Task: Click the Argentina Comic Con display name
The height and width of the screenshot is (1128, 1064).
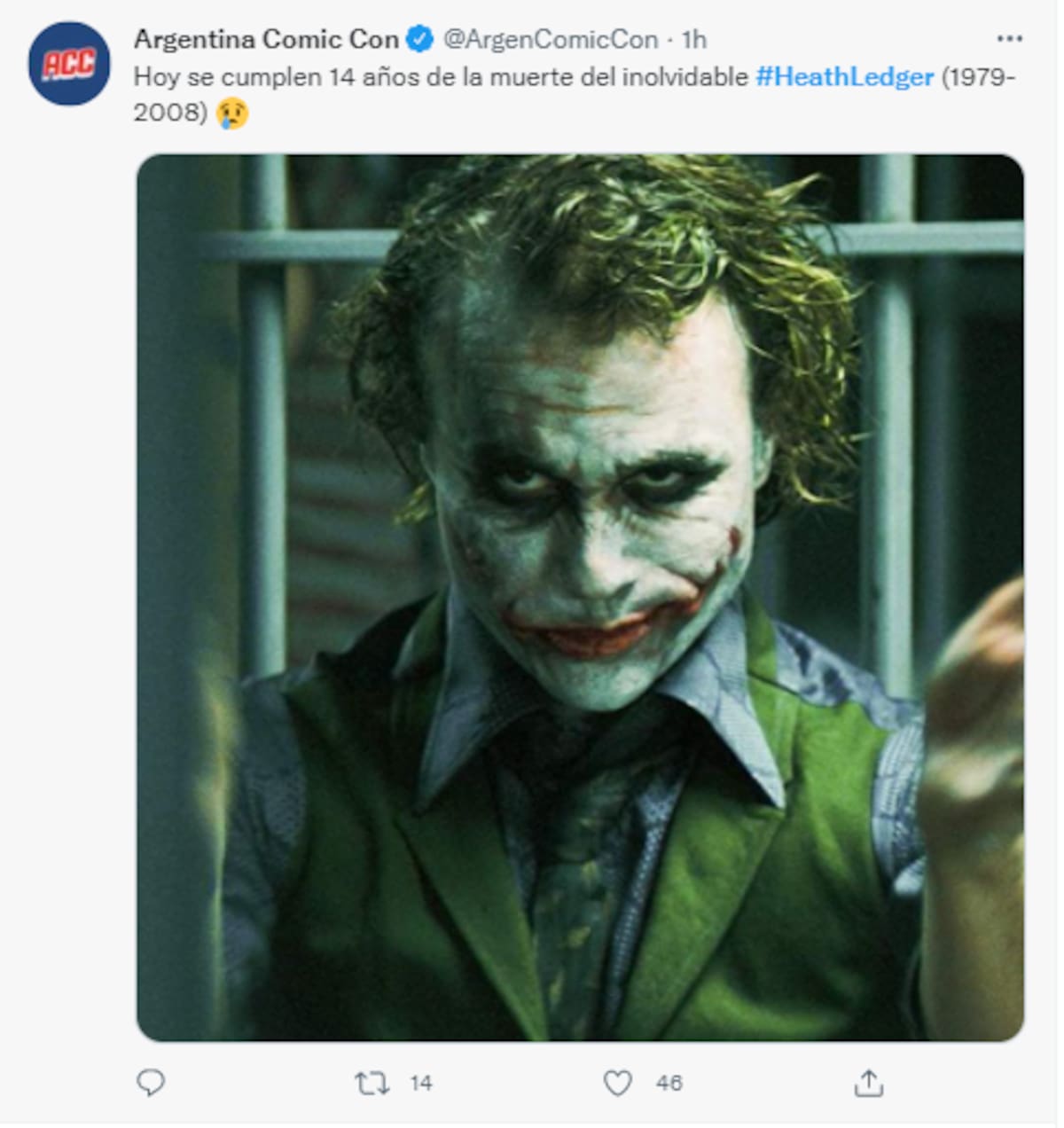Action: pos(266,40)
